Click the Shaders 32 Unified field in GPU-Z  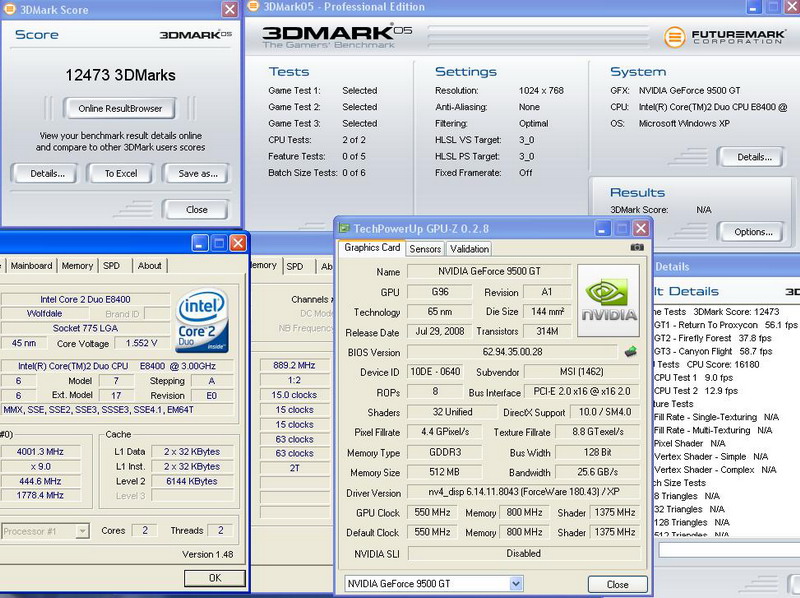click(452, 412)
